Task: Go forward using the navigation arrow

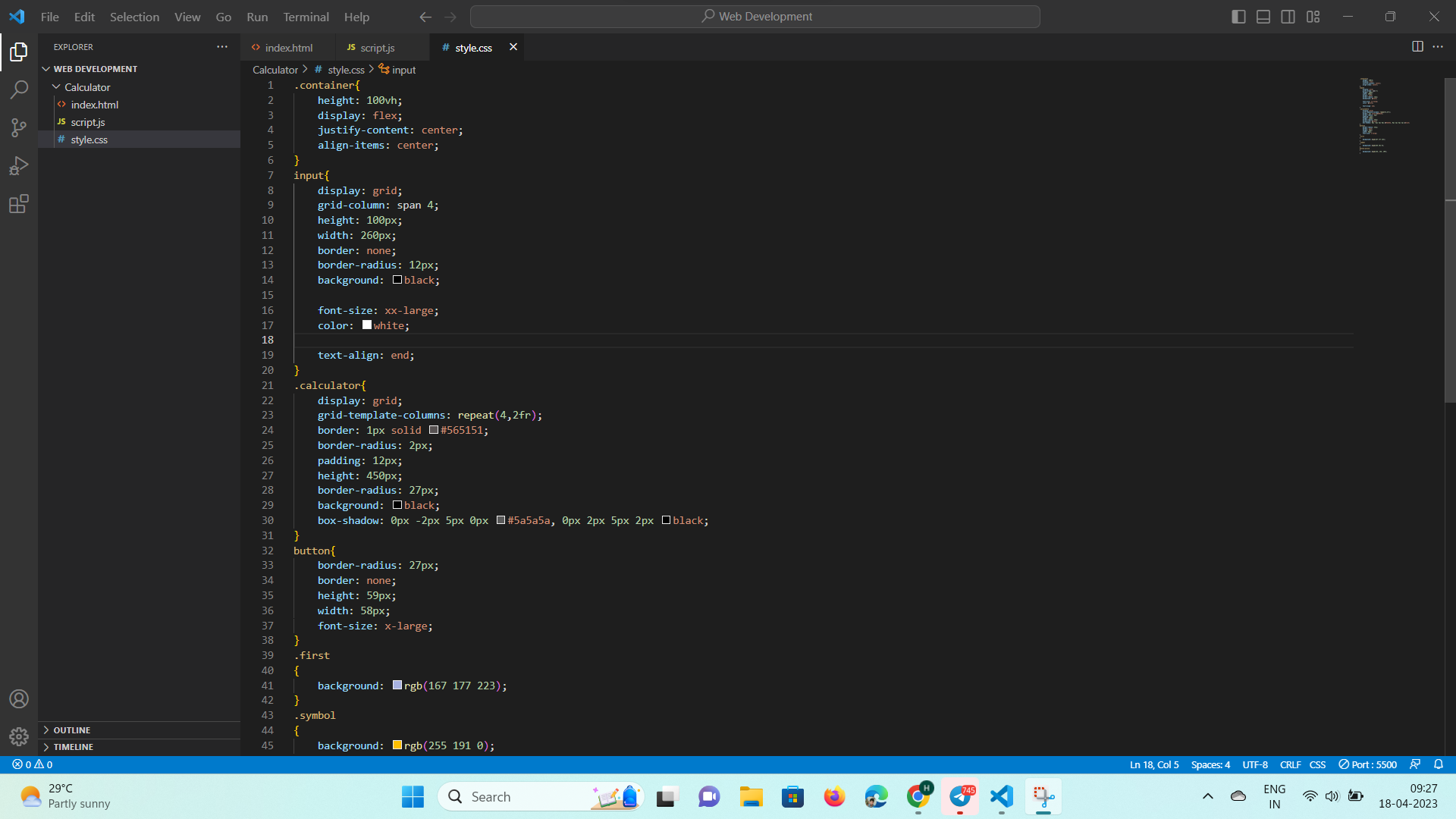Action: point(450,17)
